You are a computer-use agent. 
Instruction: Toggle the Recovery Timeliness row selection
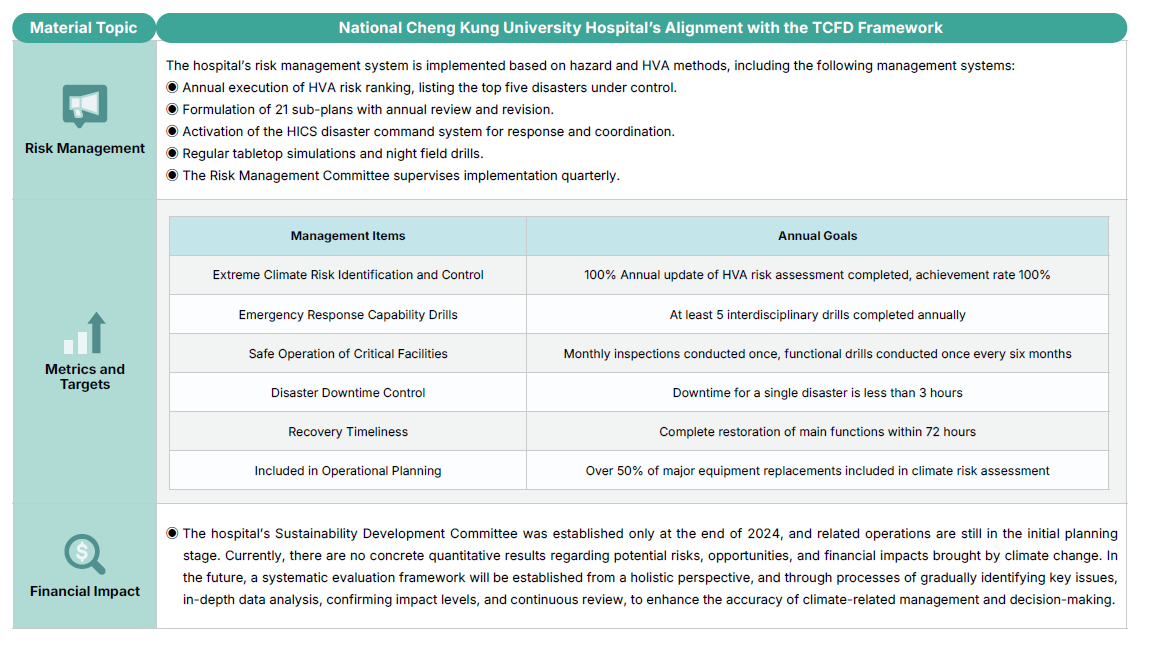(x=348, y=431)
